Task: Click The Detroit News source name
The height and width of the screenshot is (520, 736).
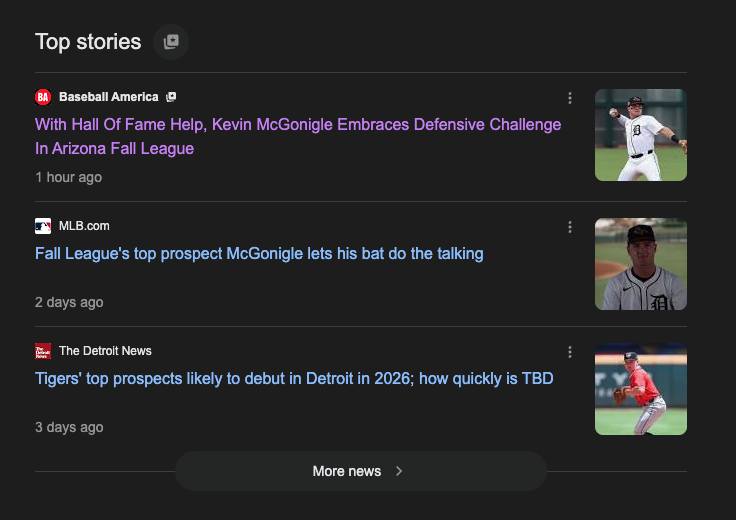Action: [105, 351]
